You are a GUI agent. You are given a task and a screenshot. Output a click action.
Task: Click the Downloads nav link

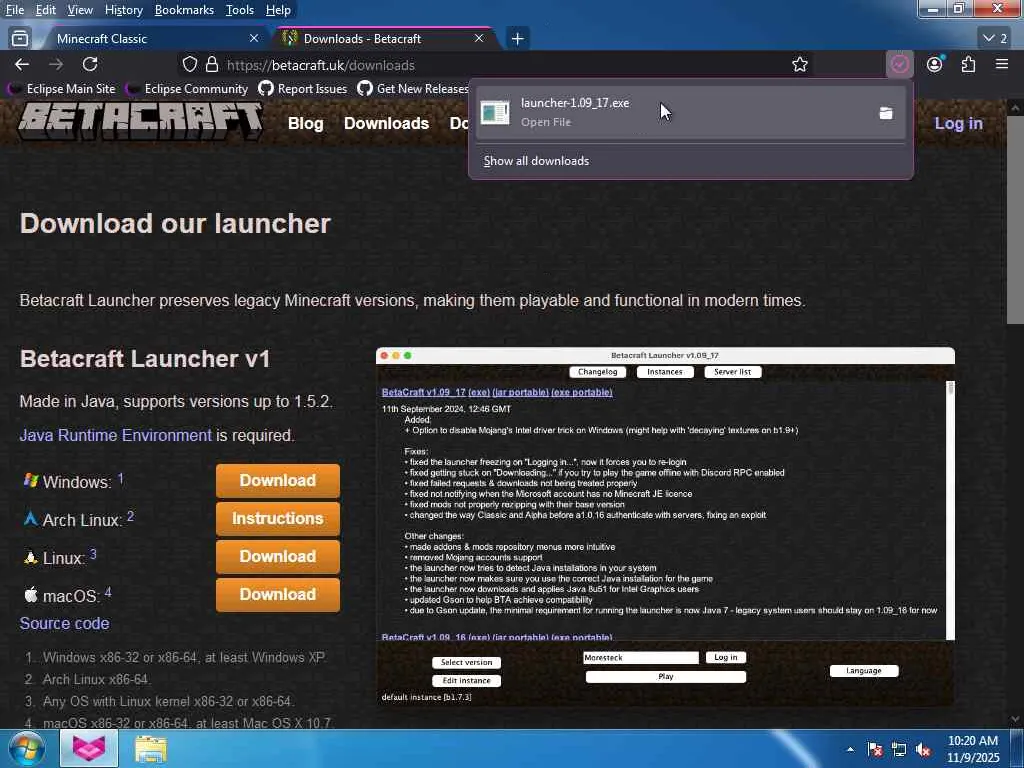tap(386, 123)
